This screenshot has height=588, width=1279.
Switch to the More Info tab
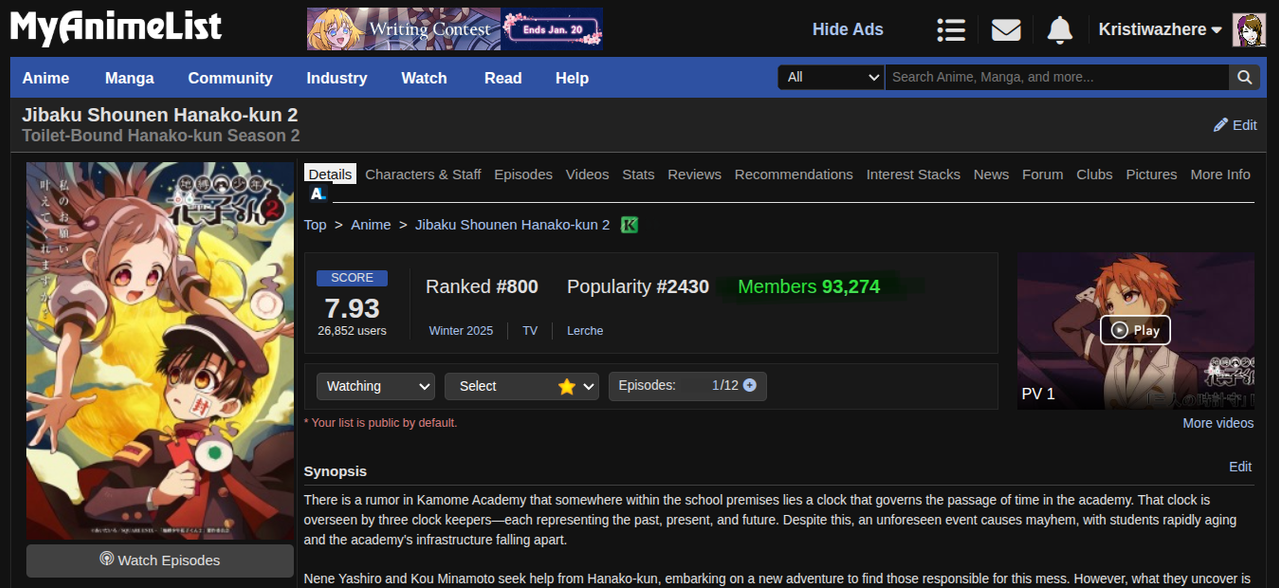click(x=1220, y=174)
